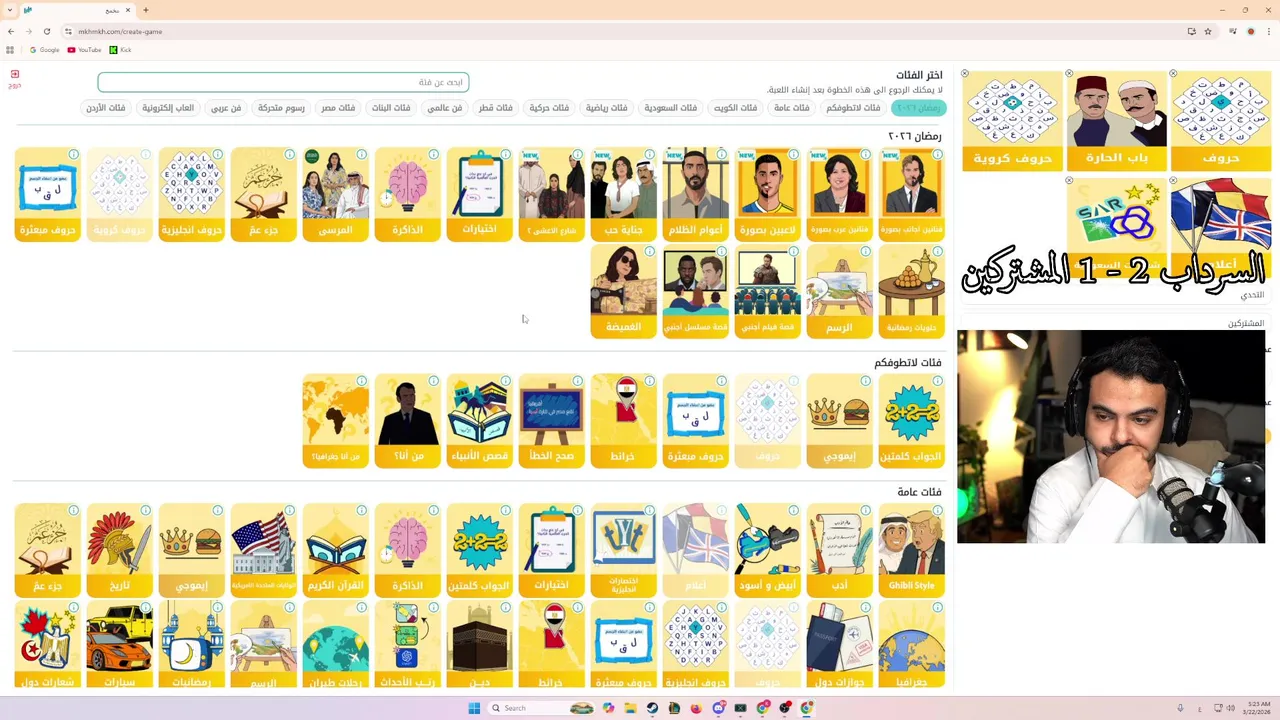
Task: Remove the باب الحارة selected category via its X
Action: (x=1069, y=74)
